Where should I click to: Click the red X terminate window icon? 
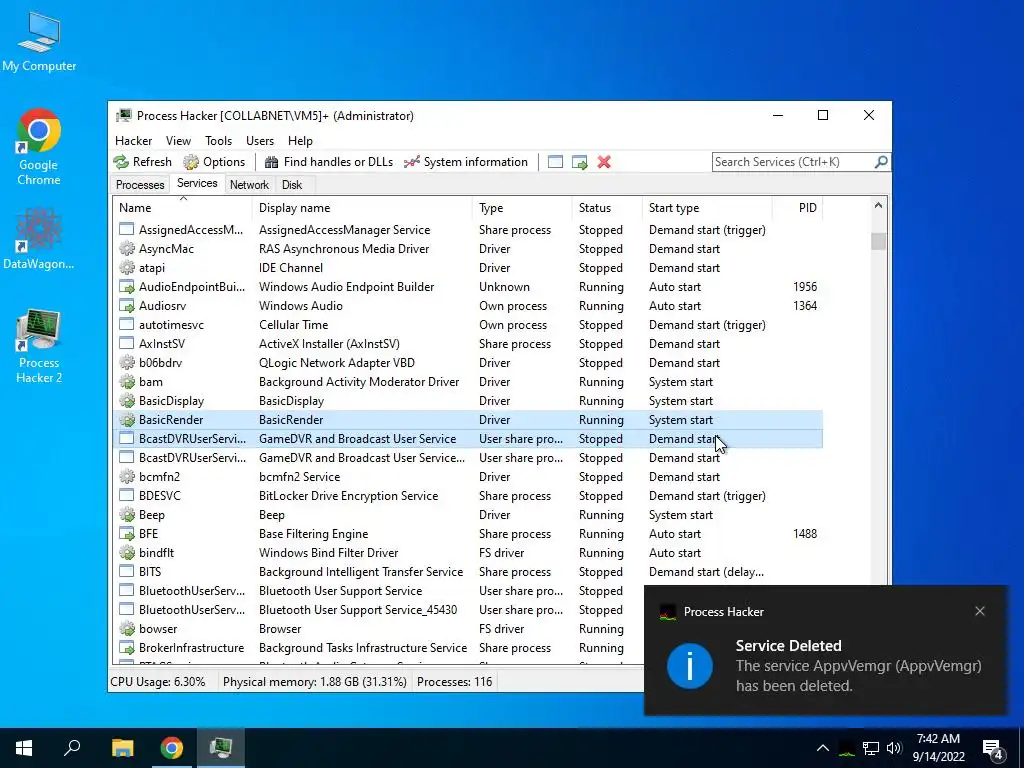(x=604, y=162)
